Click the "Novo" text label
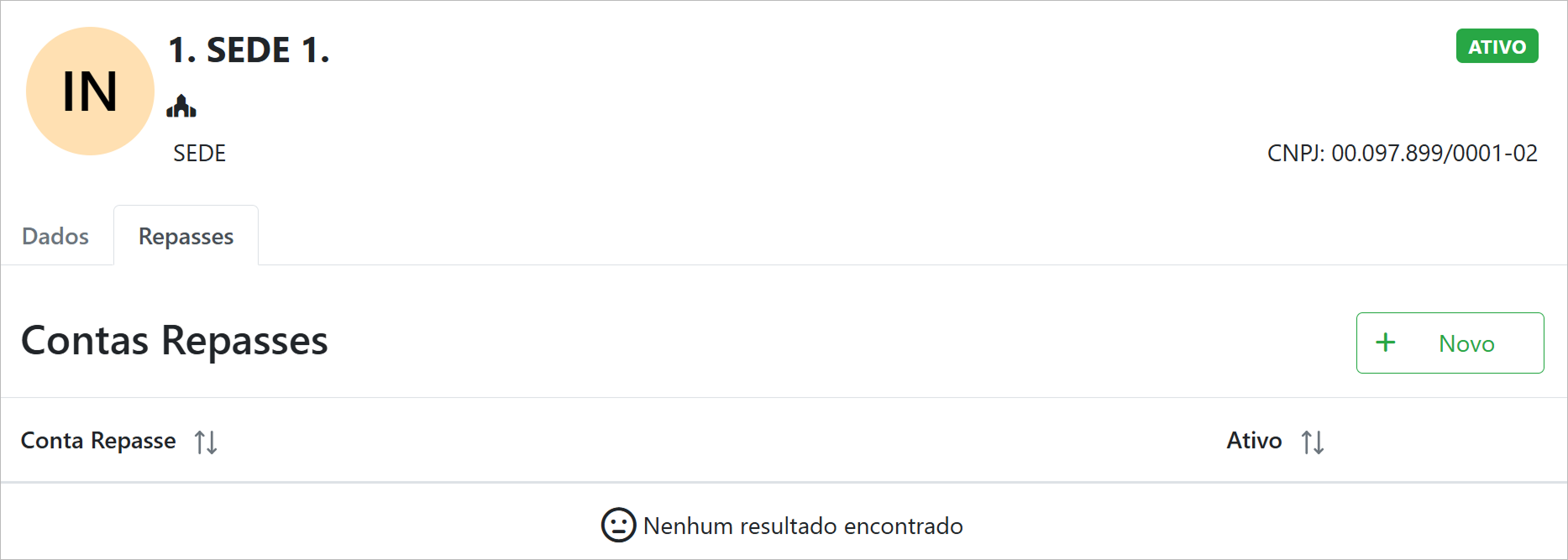This screenshot has width=1568, height=560. tap(1466, 343)
